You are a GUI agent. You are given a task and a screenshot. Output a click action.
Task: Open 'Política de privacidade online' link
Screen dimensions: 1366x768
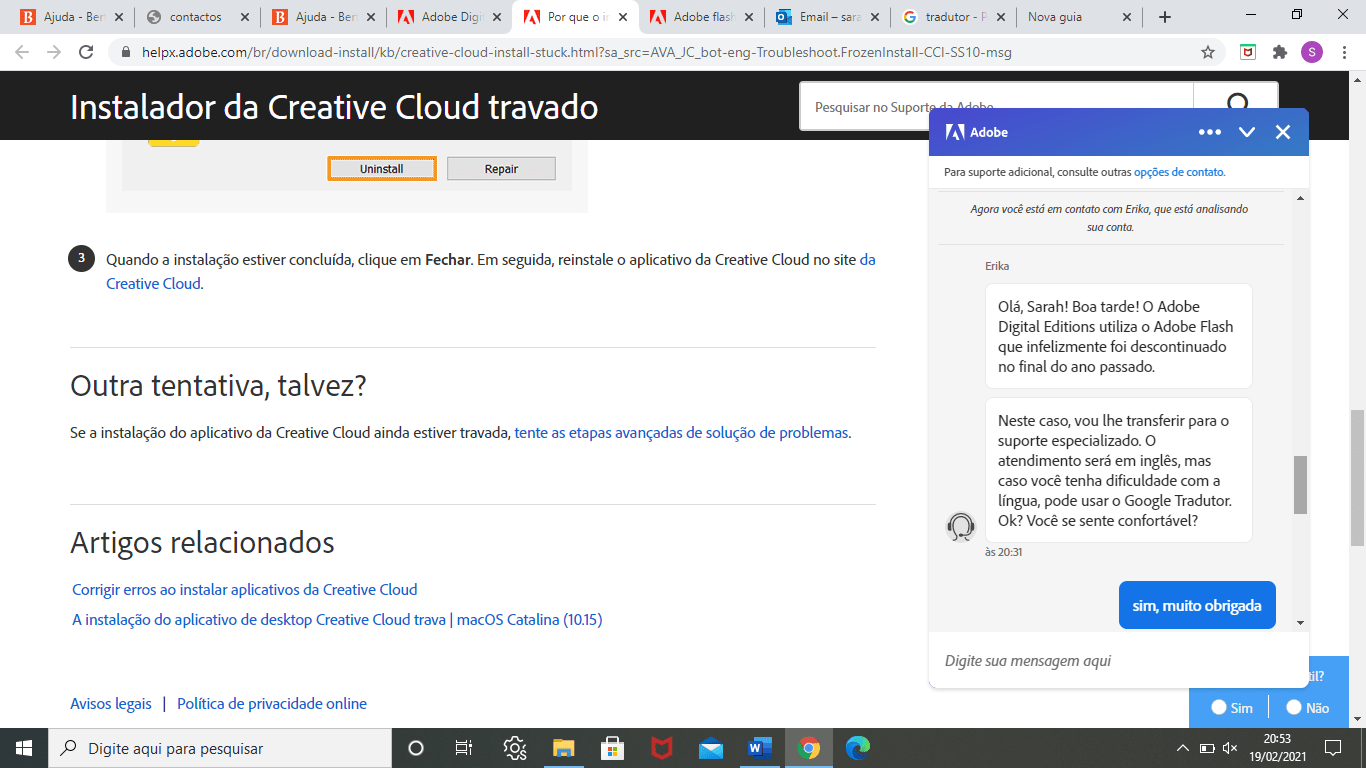tap(272, 704)
